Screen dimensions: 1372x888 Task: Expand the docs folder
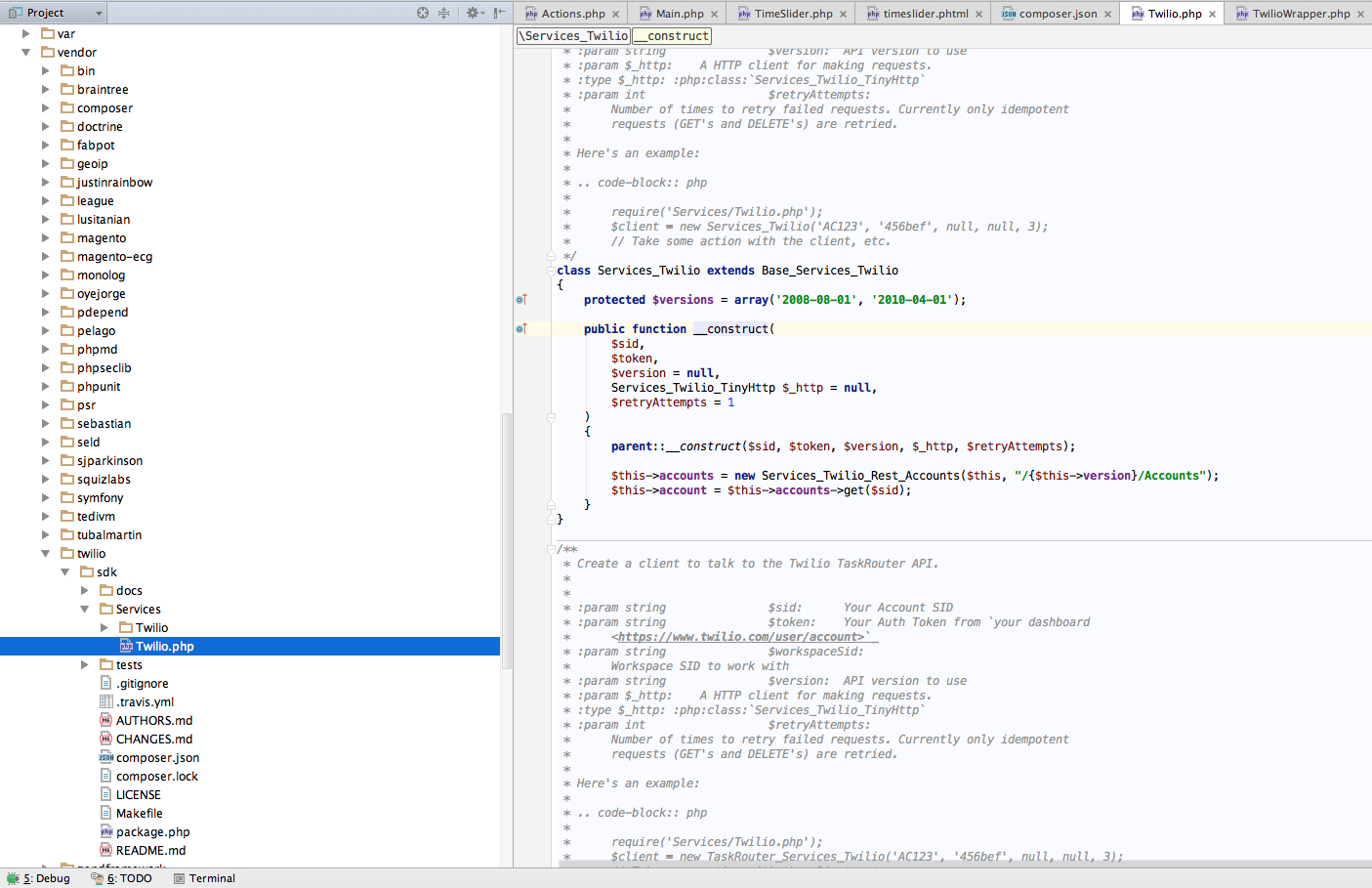pos(85,591)
